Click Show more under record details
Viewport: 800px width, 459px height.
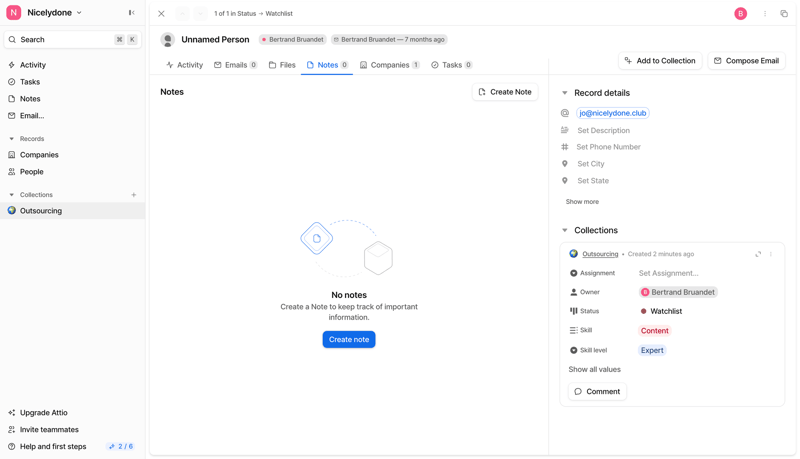click(582, 201)
